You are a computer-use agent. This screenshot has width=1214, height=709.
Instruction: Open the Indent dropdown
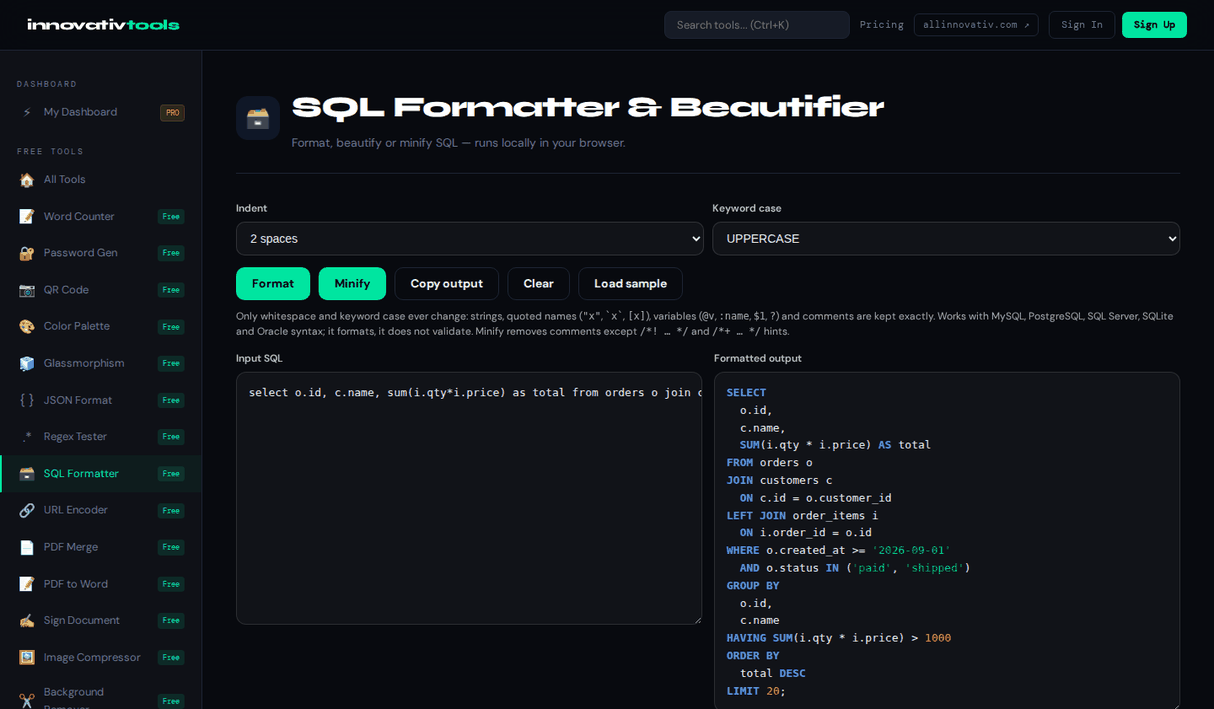[470, 238]
